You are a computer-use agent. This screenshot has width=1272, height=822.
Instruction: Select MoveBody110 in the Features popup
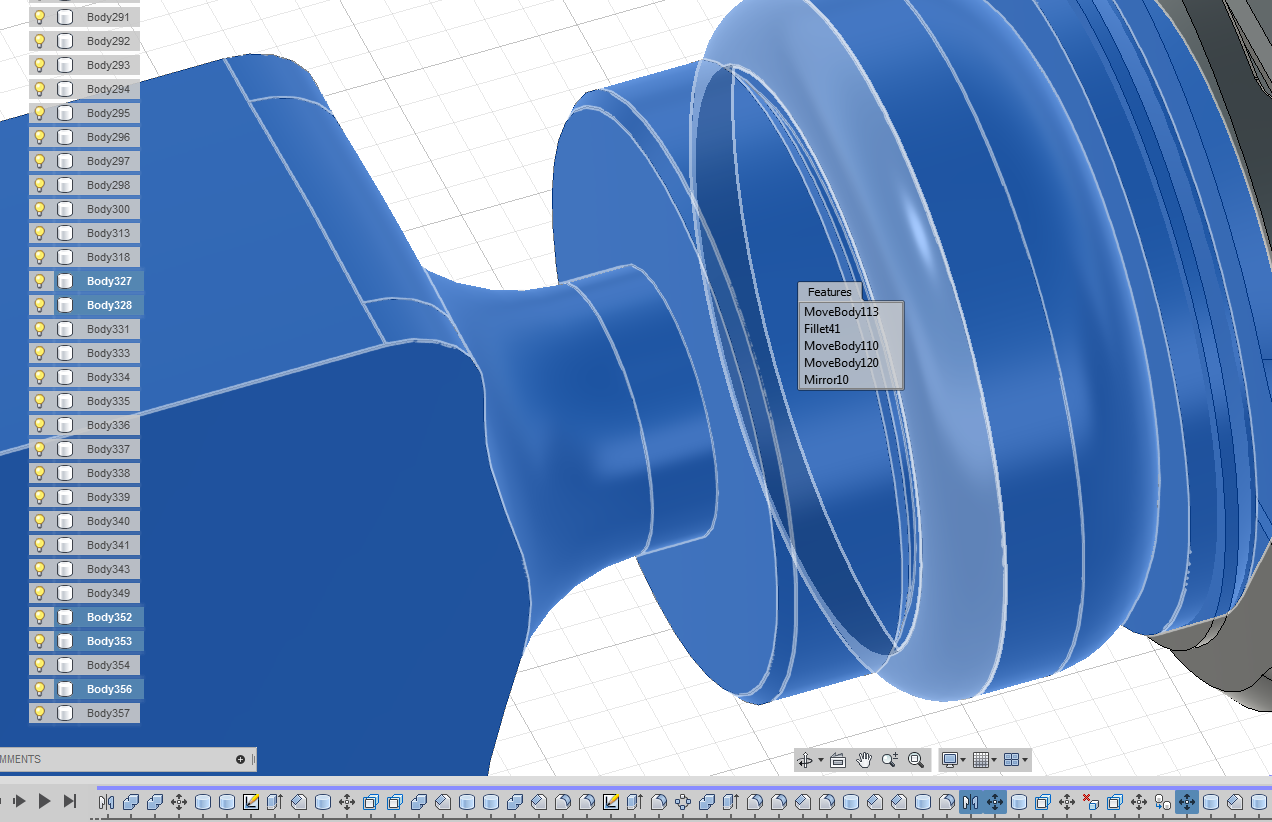point(841,346)
